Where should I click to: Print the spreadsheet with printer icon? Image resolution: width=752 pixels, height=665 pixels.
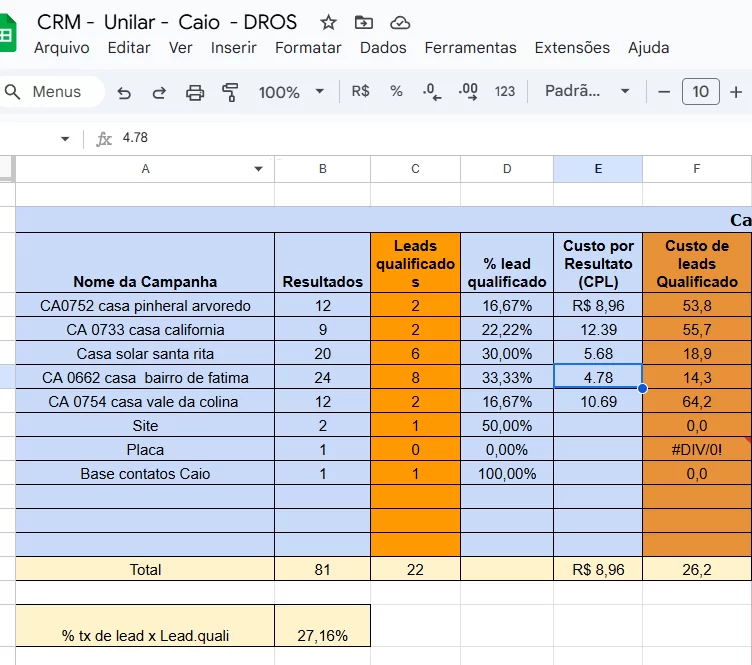[195, 92]
